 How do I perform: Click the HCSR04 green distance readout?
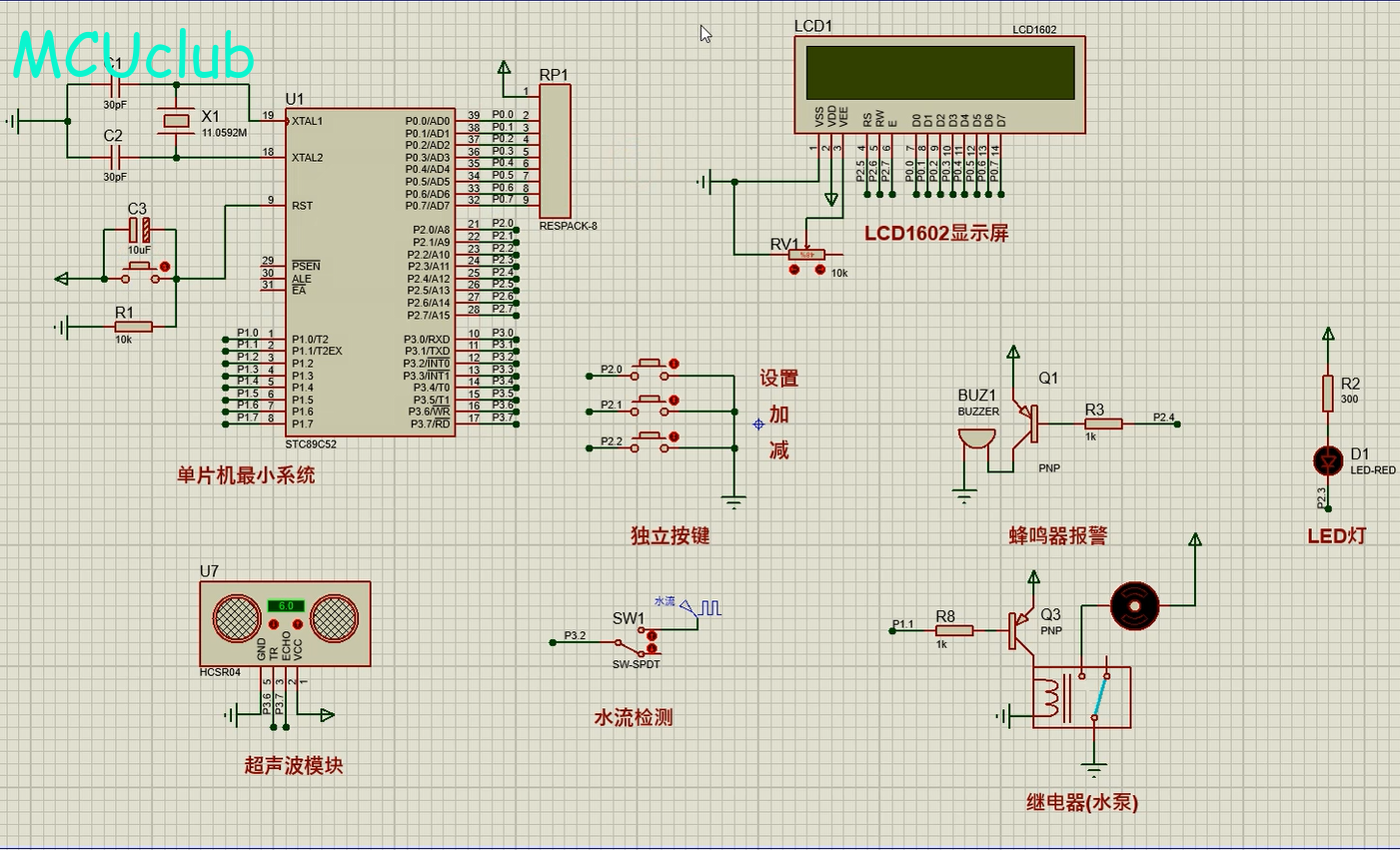(286, 606)
